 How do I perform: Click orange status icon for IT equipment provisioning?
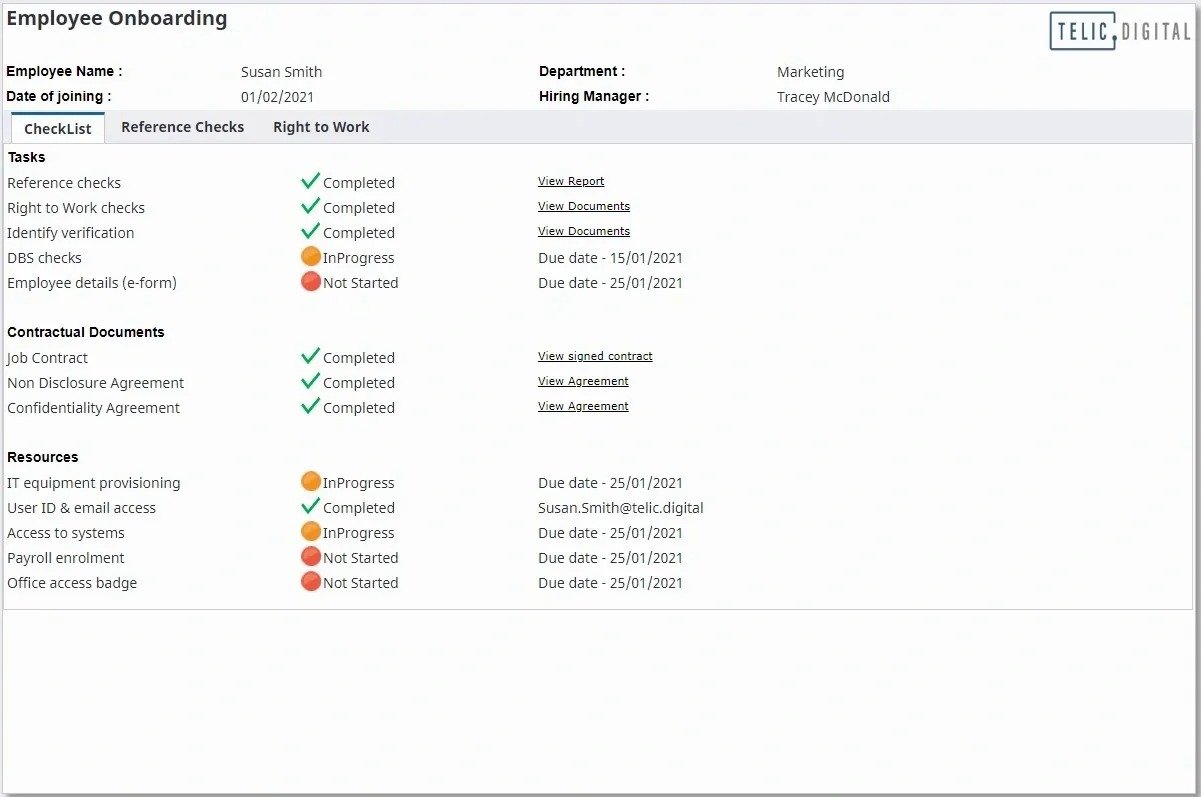click(311, 482)
